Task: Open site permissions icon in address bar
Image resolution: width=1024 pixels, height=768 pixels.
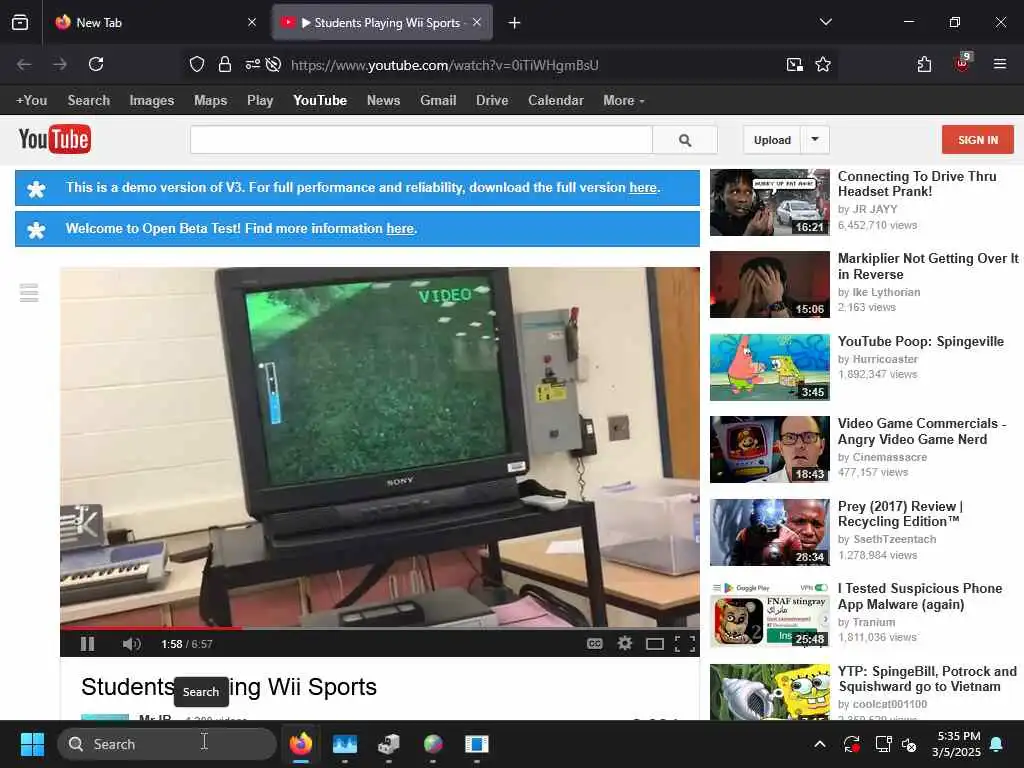Action: click(252, 64)
